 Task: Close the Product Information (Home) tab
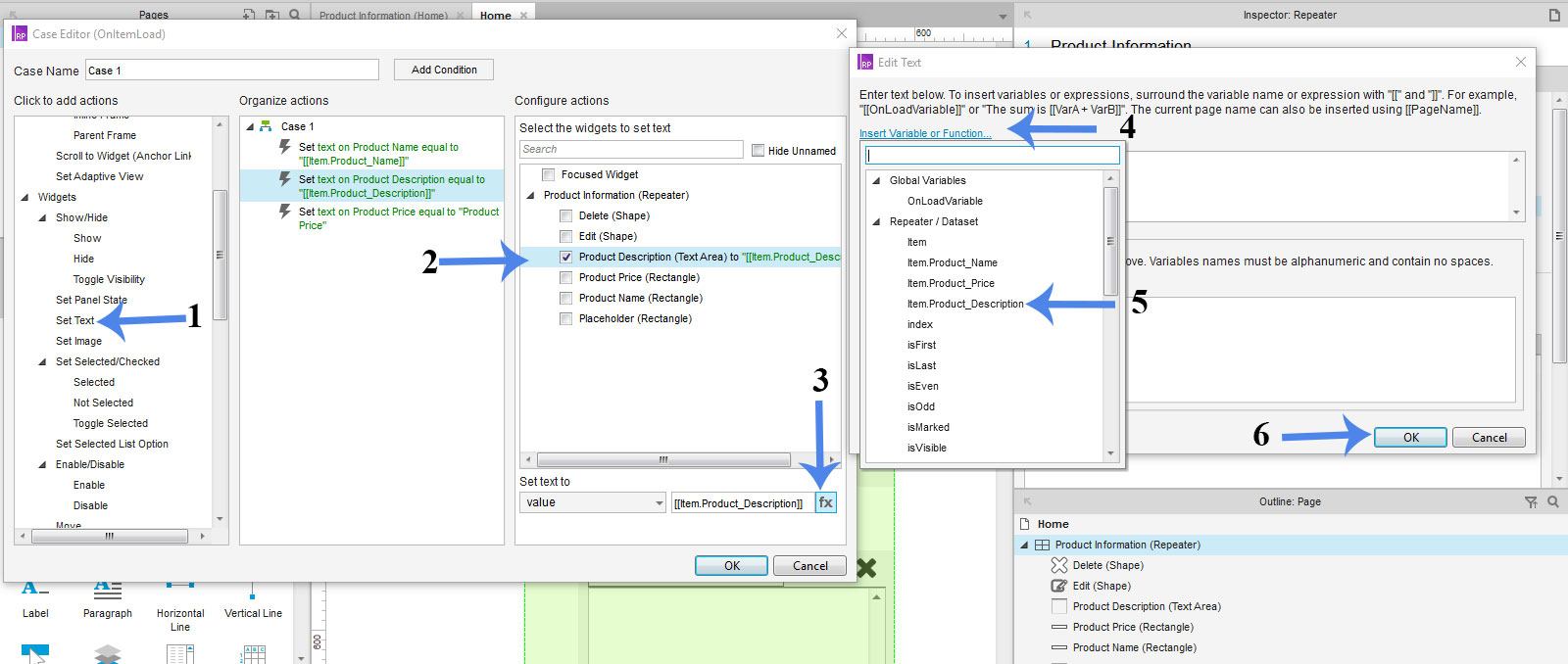pyautogui.click(x=460, y=16)
